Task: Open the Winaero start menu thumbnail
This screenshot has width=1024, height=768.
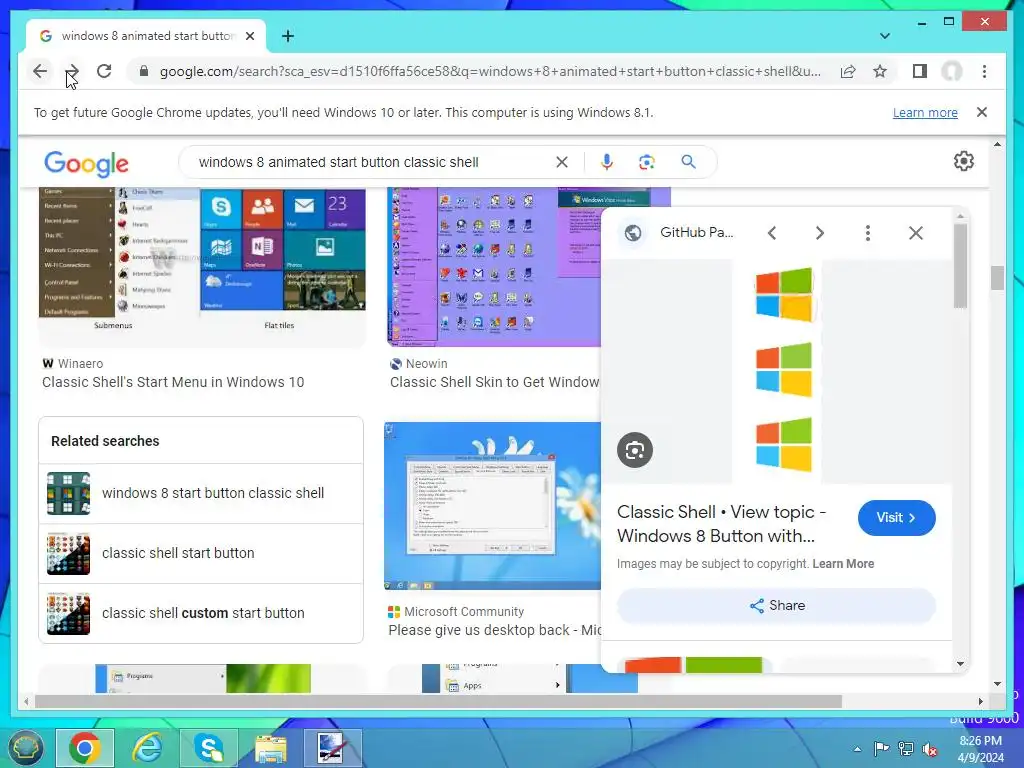Action: tap(202, 265)
